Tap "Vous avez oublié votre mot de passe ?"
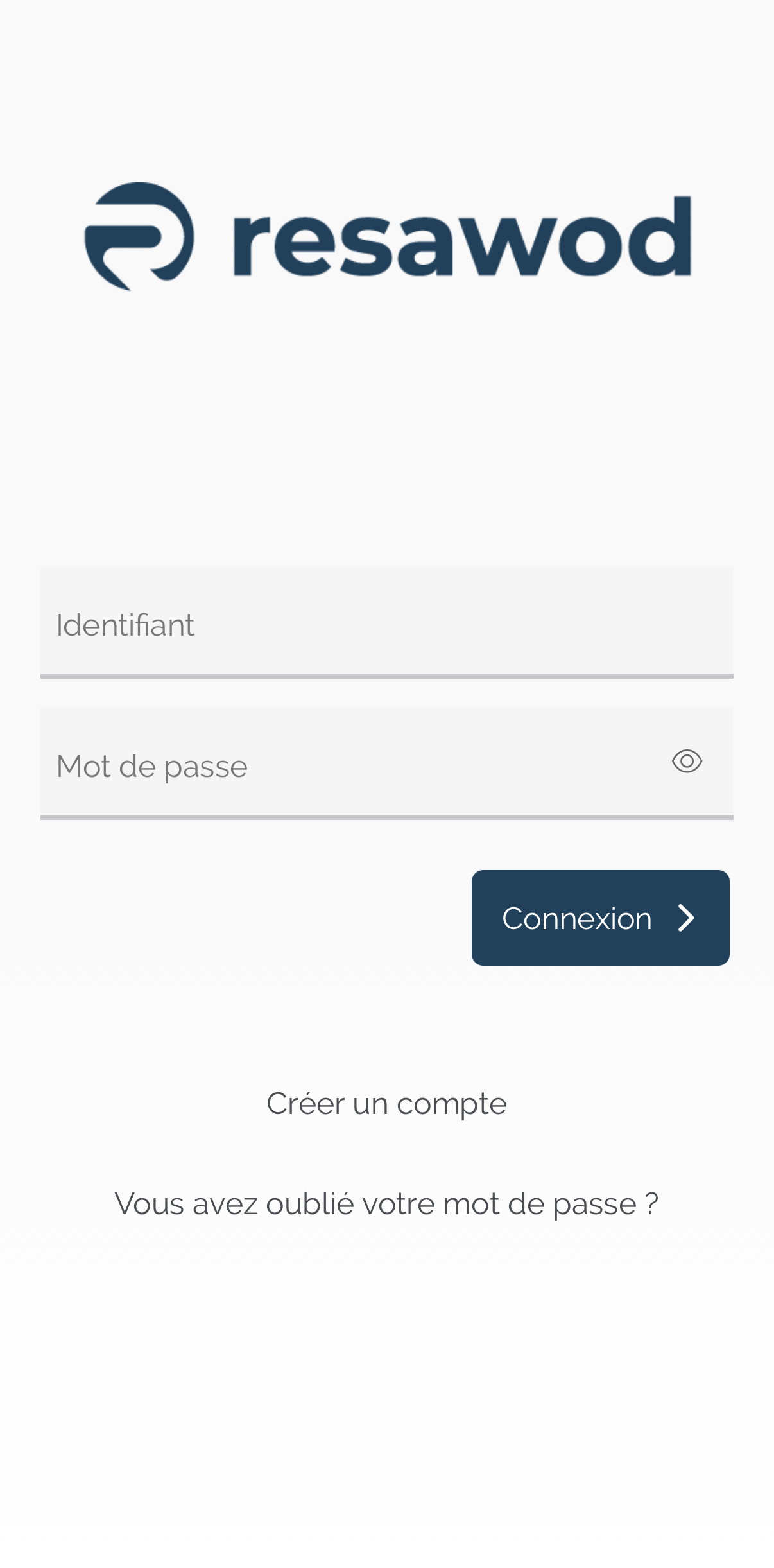Screen dimensions: 774x1568 click(386, 1204)
